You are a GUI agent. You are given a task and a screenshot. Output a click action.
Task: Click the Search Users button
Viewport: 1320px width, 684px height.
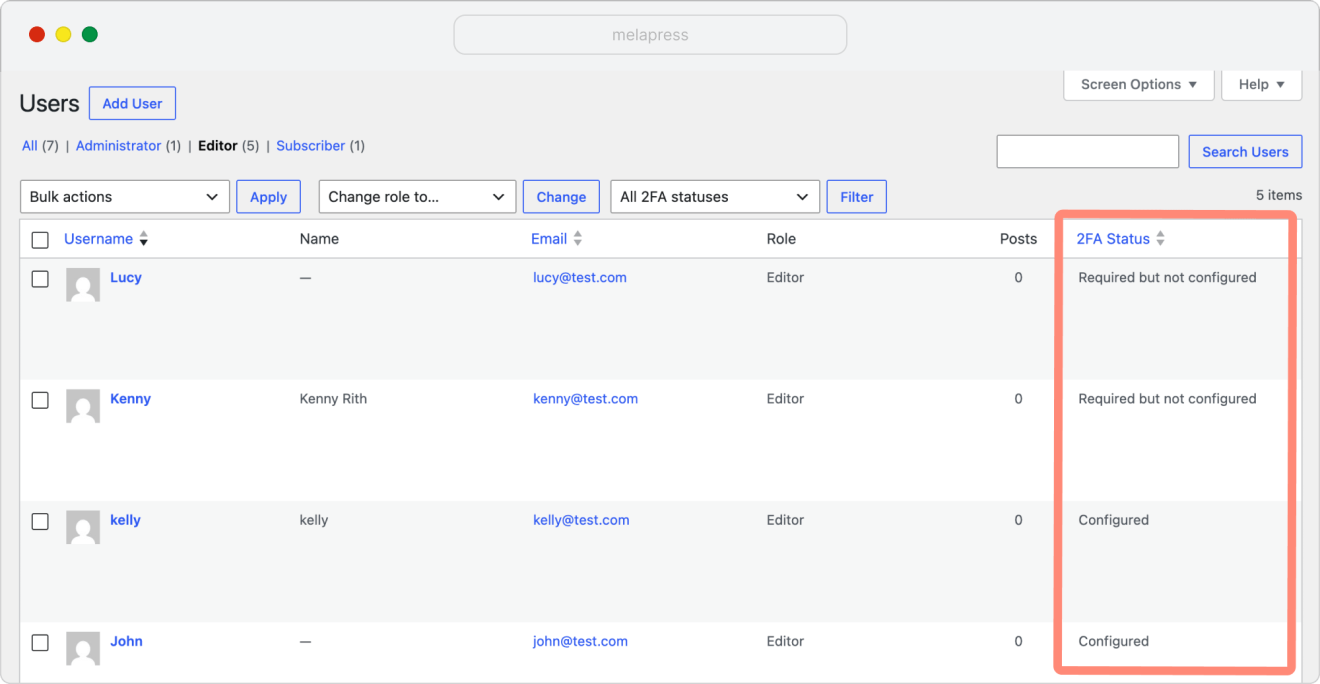click(1245, 152)
